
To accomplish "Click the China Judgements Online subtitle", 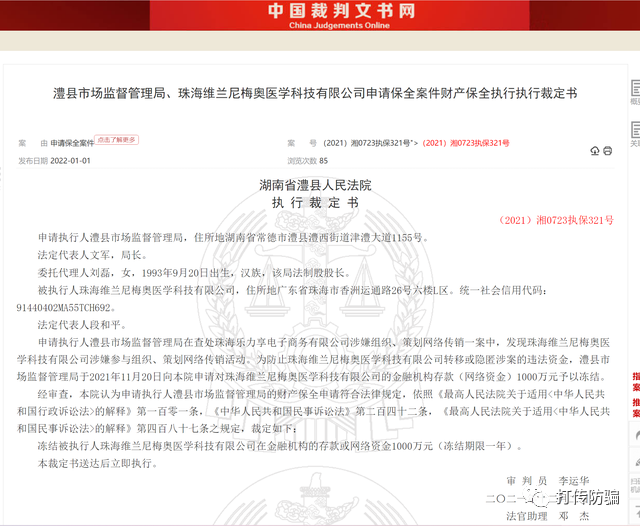I will click(340, 25).
